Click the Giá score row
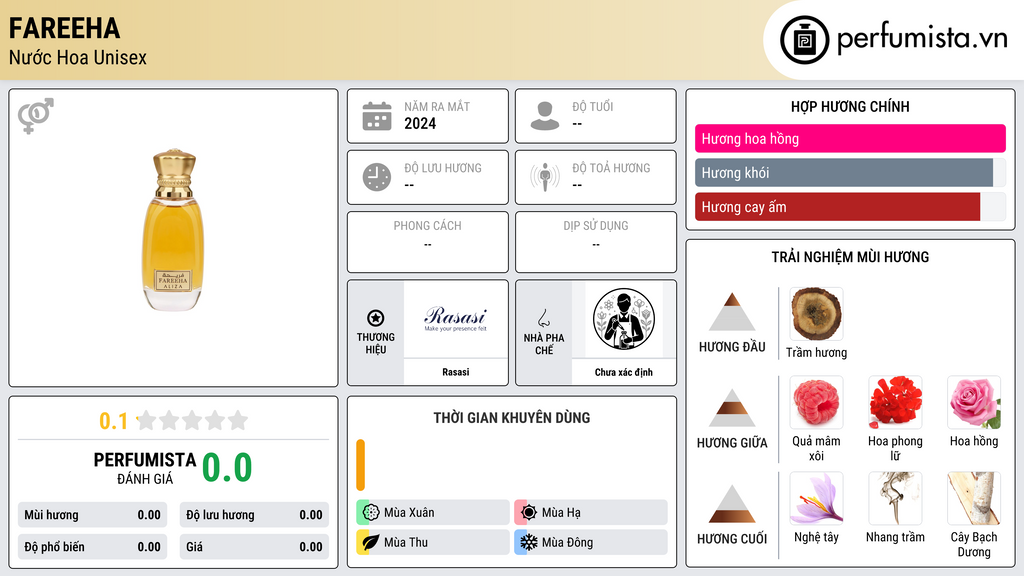Image resolution: width=1024 pixels, height=576 pixels. click(254, 547)
